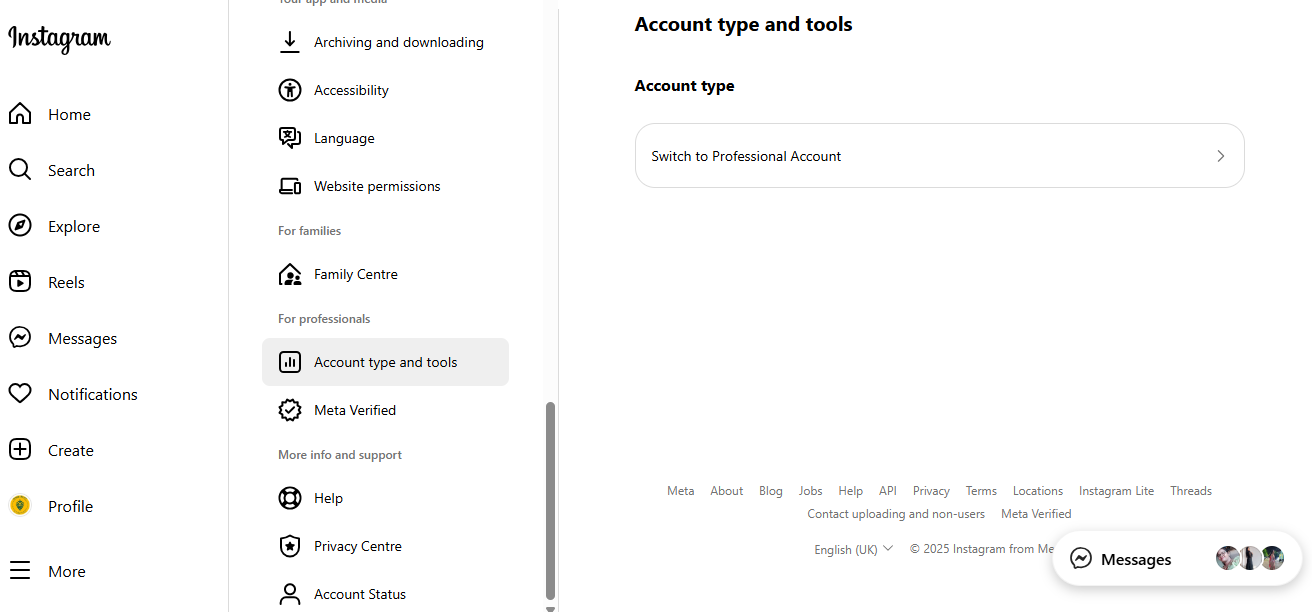Click the Meta Verified badge icon
The image size is (1312, 612).
[x=290, y=410]
